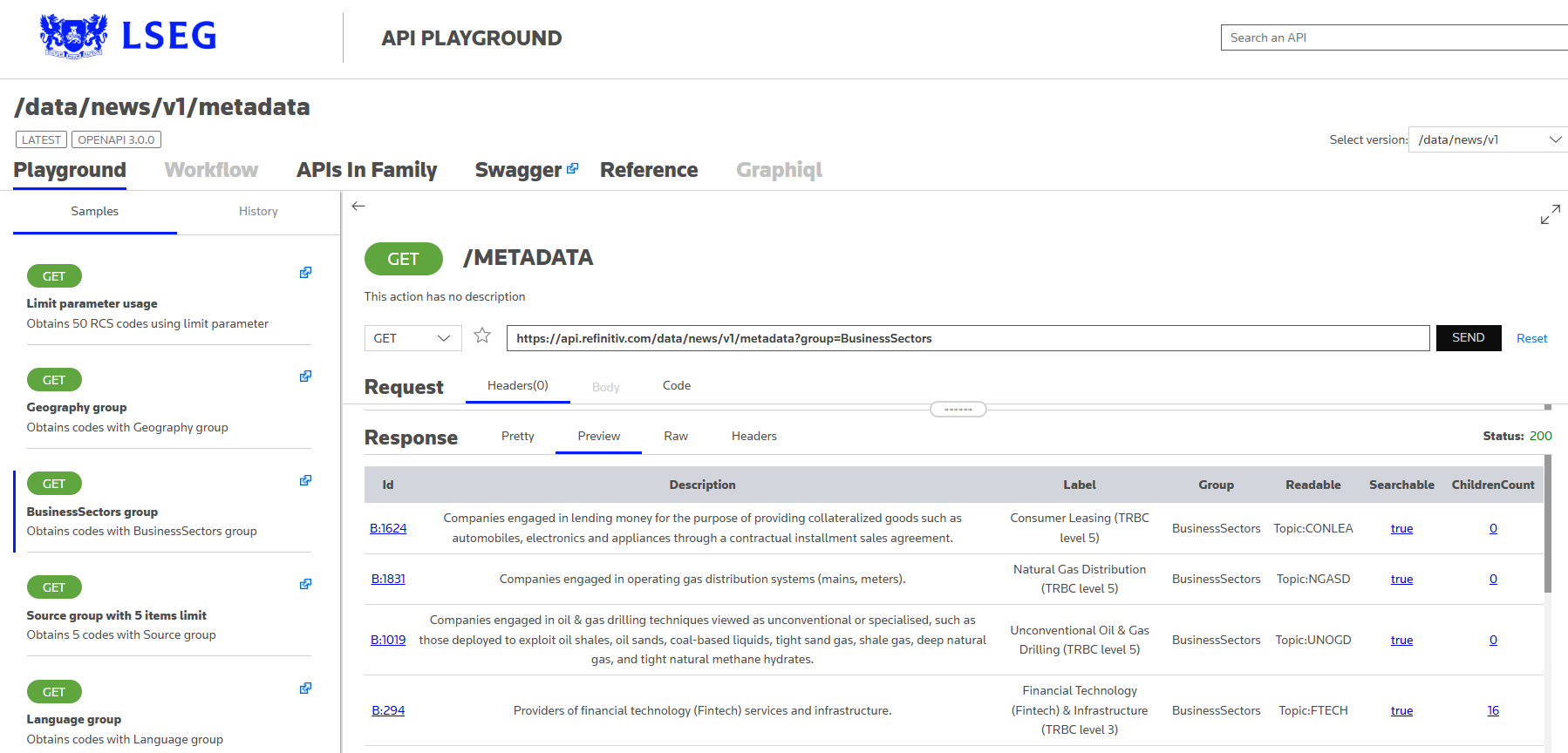Click ChildrenCount 0 link for B:1831
This screenshot has width=1568, height=753.
(1493, 579)
